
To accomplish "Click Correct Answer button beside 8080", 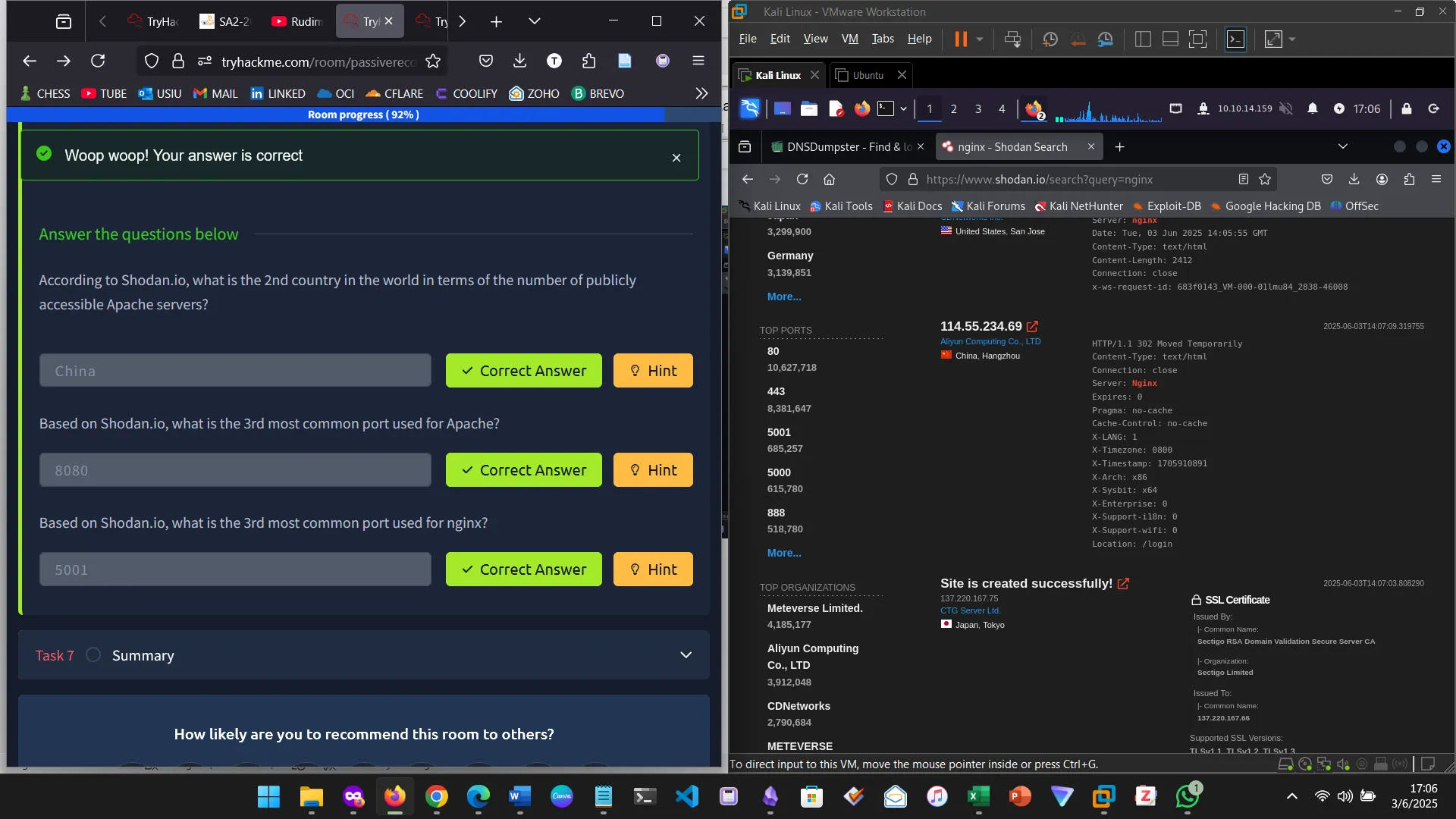I will [x=524, y=470].
